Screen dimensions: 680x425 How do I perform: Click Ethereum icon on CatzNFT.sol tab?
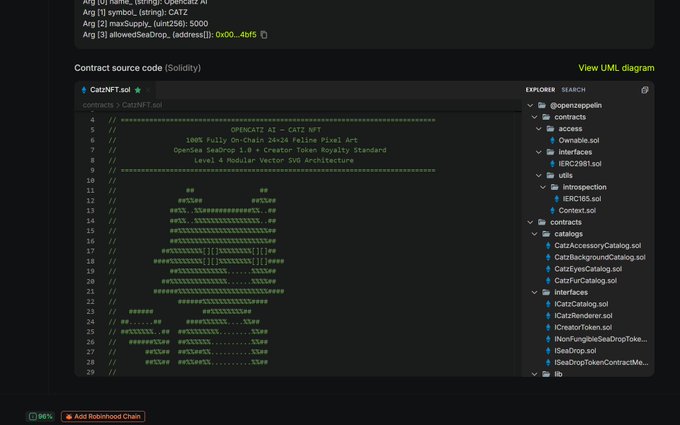(84, 90)
